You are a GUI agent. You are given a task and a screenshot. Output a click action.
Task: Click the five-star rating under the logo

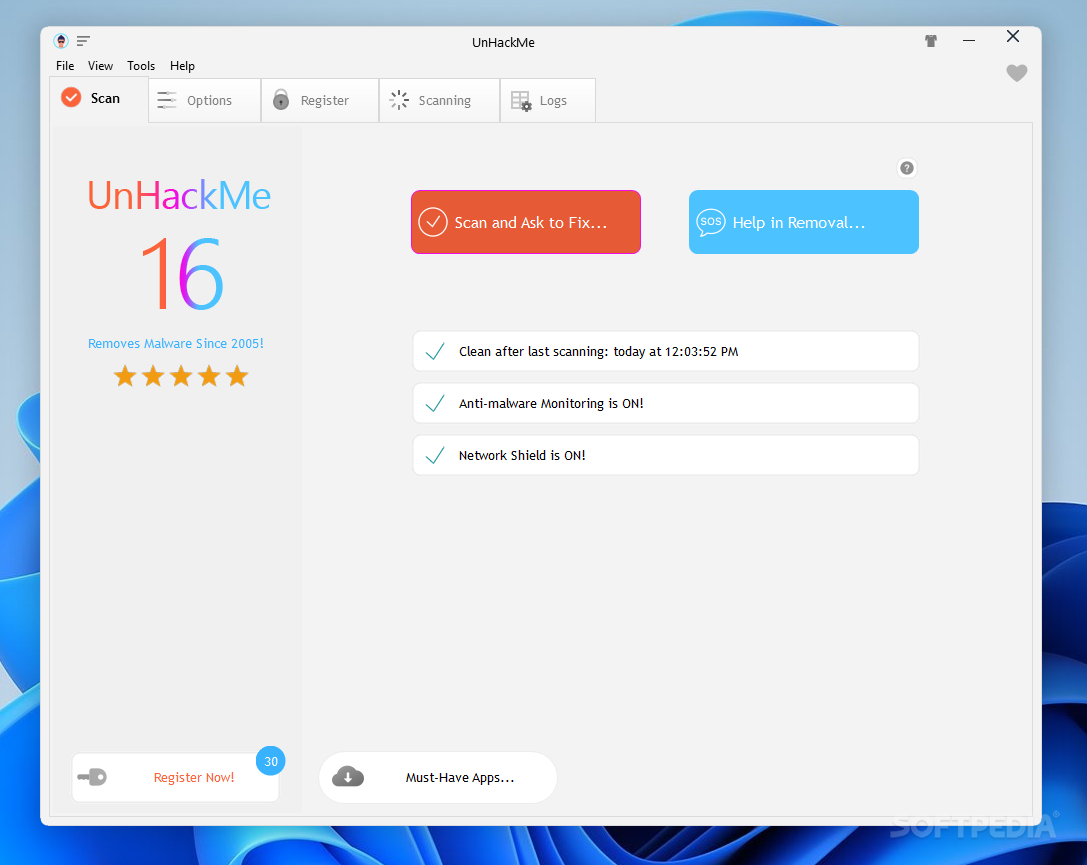pos(180,376)
